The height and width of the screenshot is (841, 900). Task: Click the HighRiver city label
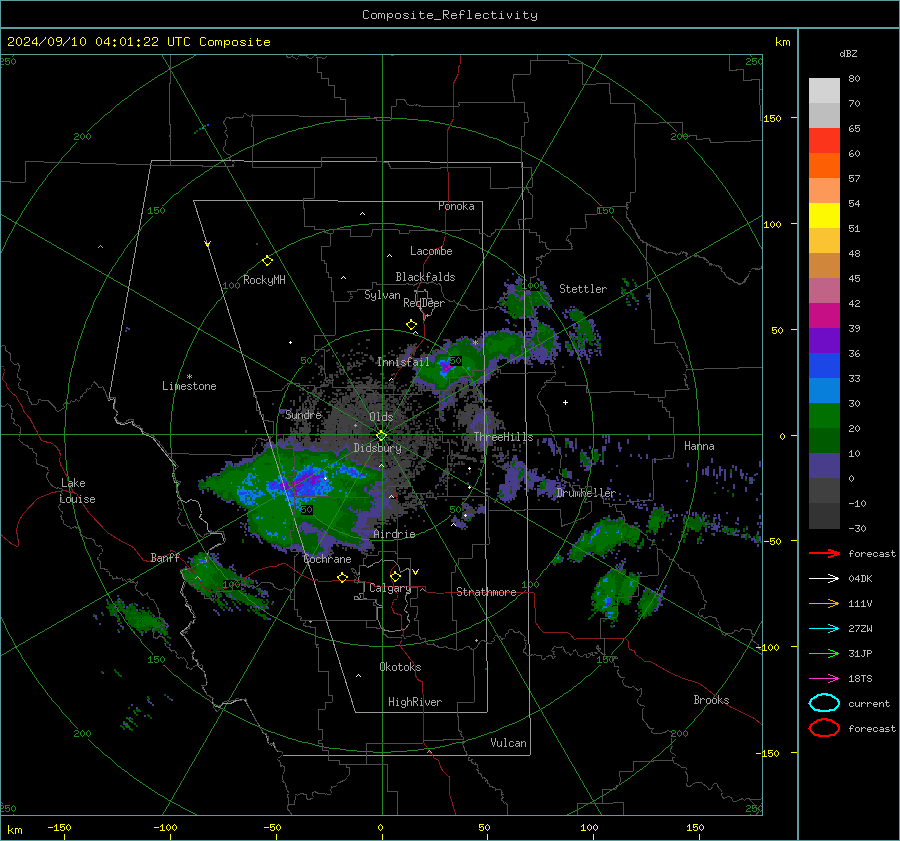pos(415,702)
